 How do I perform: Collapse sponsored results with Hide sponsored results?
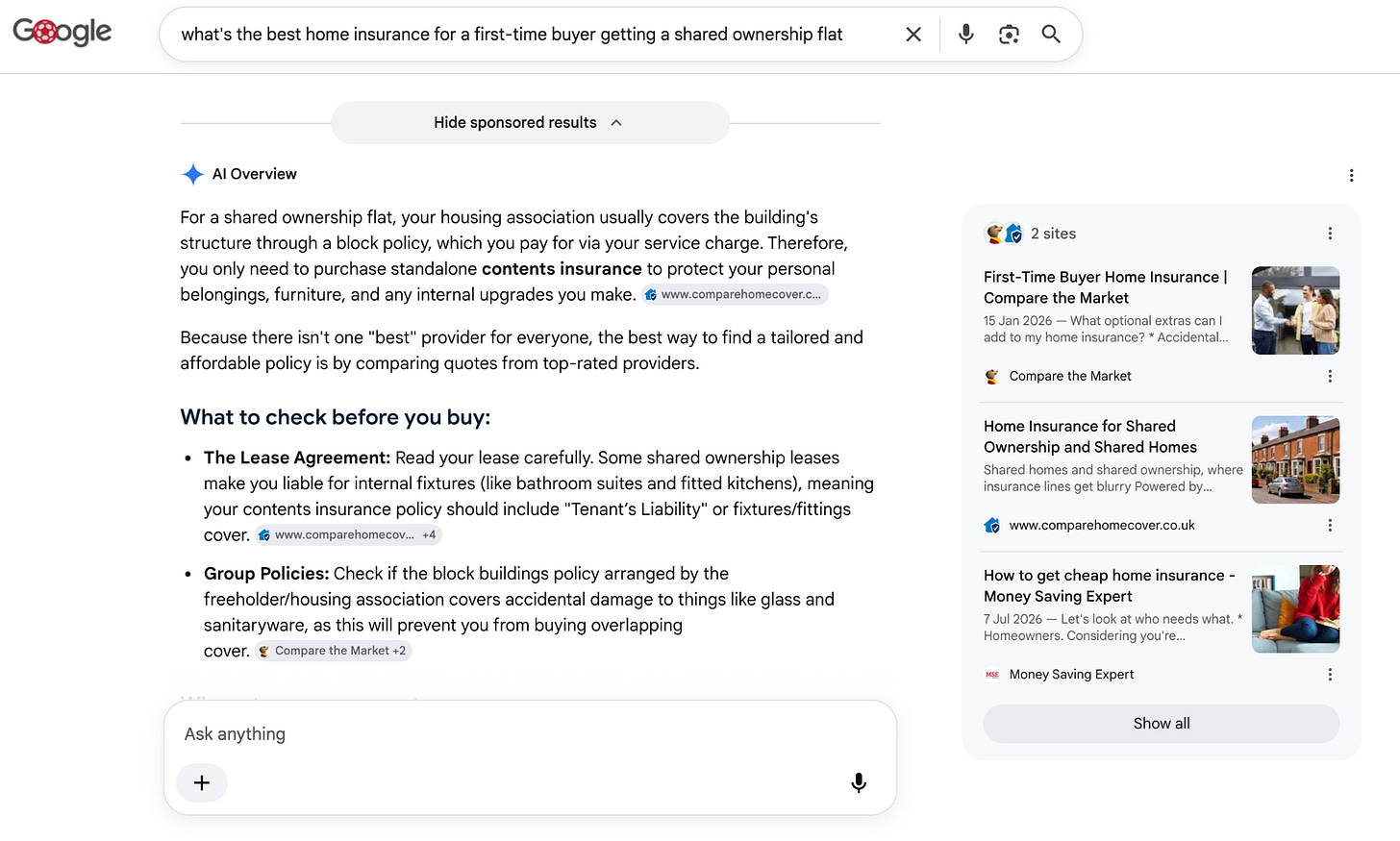pyautogui.click(x=530, y=123)
